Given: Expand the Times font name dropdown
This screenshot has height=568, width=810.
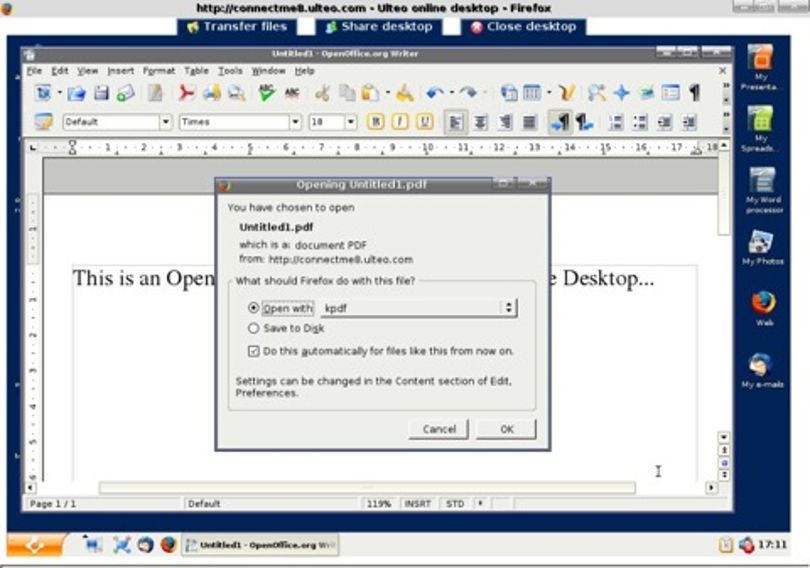Looking at the screenshot, I should tap(295, 122).
